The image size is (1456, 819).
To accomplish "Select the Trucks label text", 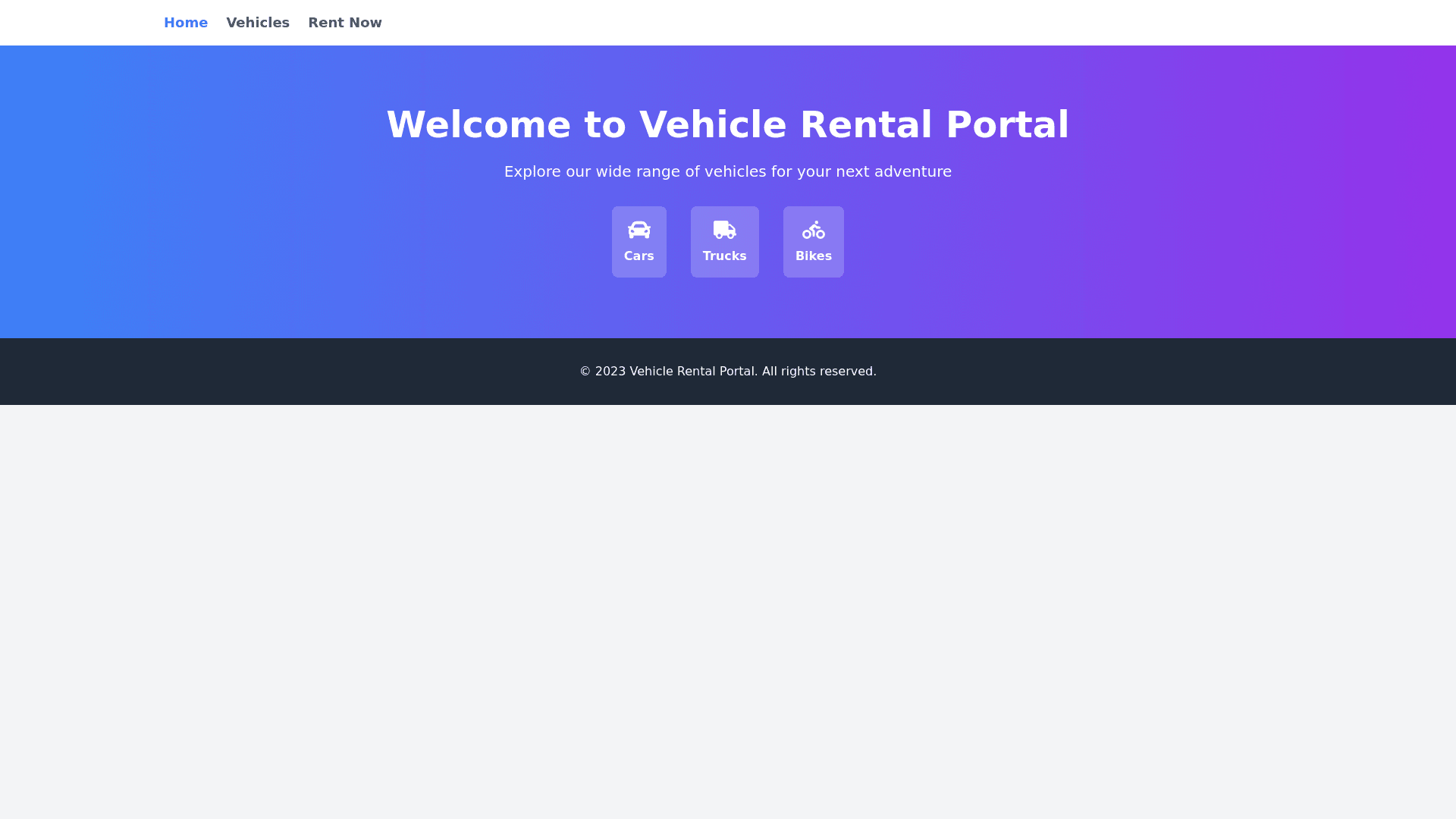I will click(x=724, y=256).
